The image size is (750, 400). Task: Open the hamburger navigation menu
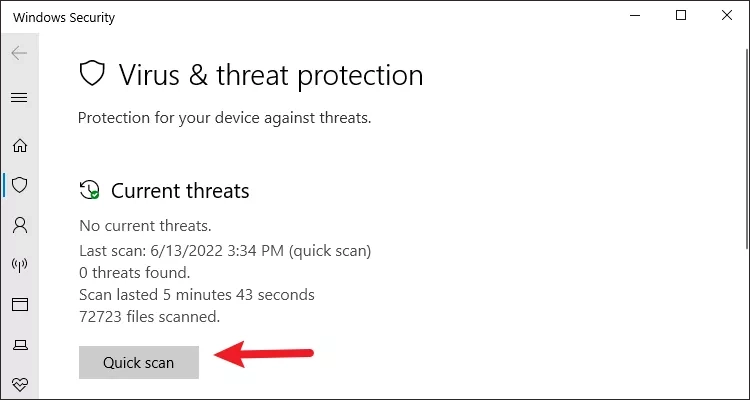(x=19, y=98)
